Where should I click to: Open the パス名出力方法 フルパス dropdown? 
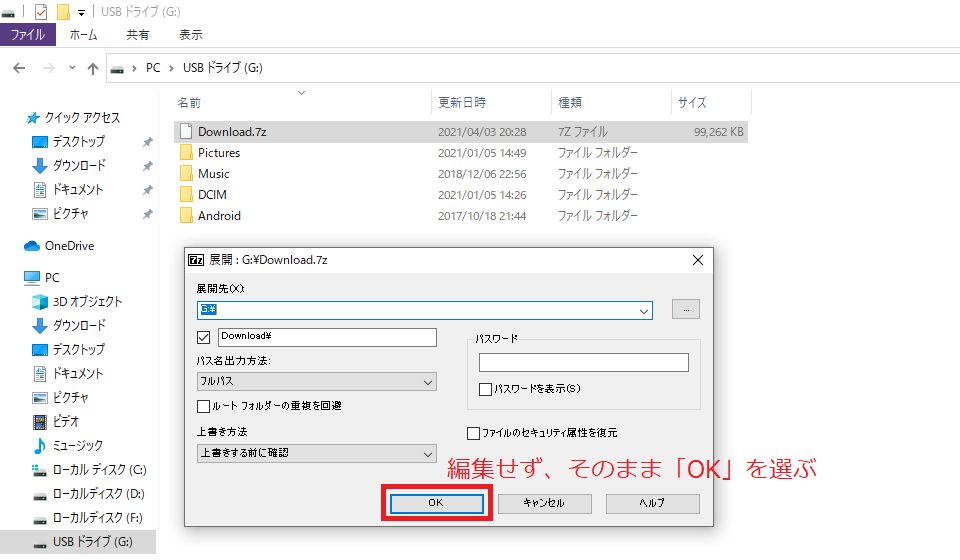[x=428, y=382]
